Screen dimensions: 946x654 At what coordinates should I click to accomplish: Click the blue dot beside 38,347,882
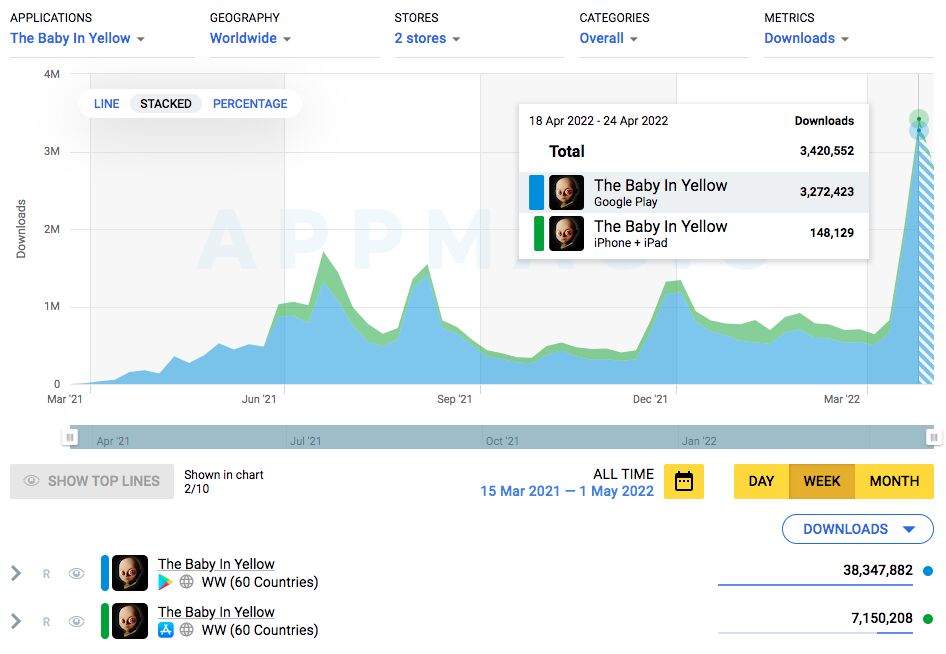[928, 571]
